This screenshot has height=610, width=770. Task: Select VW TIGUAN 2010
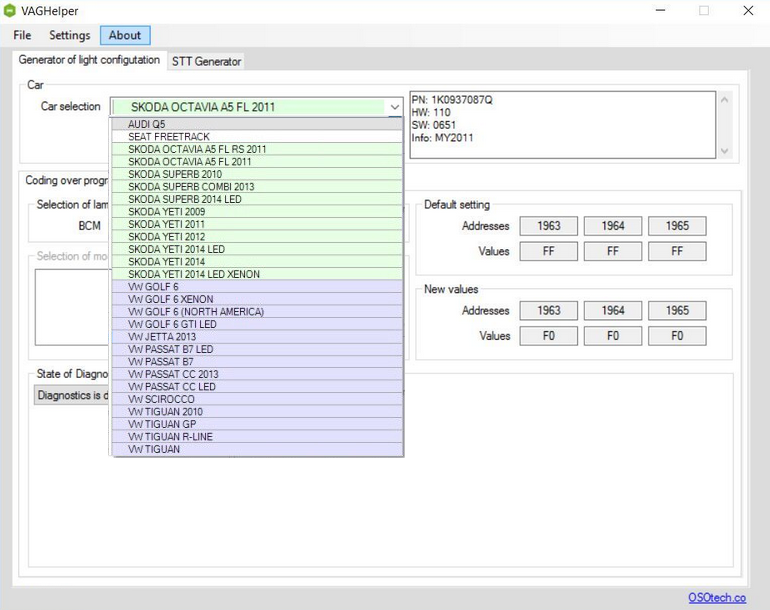pyautogui.click(x=257, y=412)
